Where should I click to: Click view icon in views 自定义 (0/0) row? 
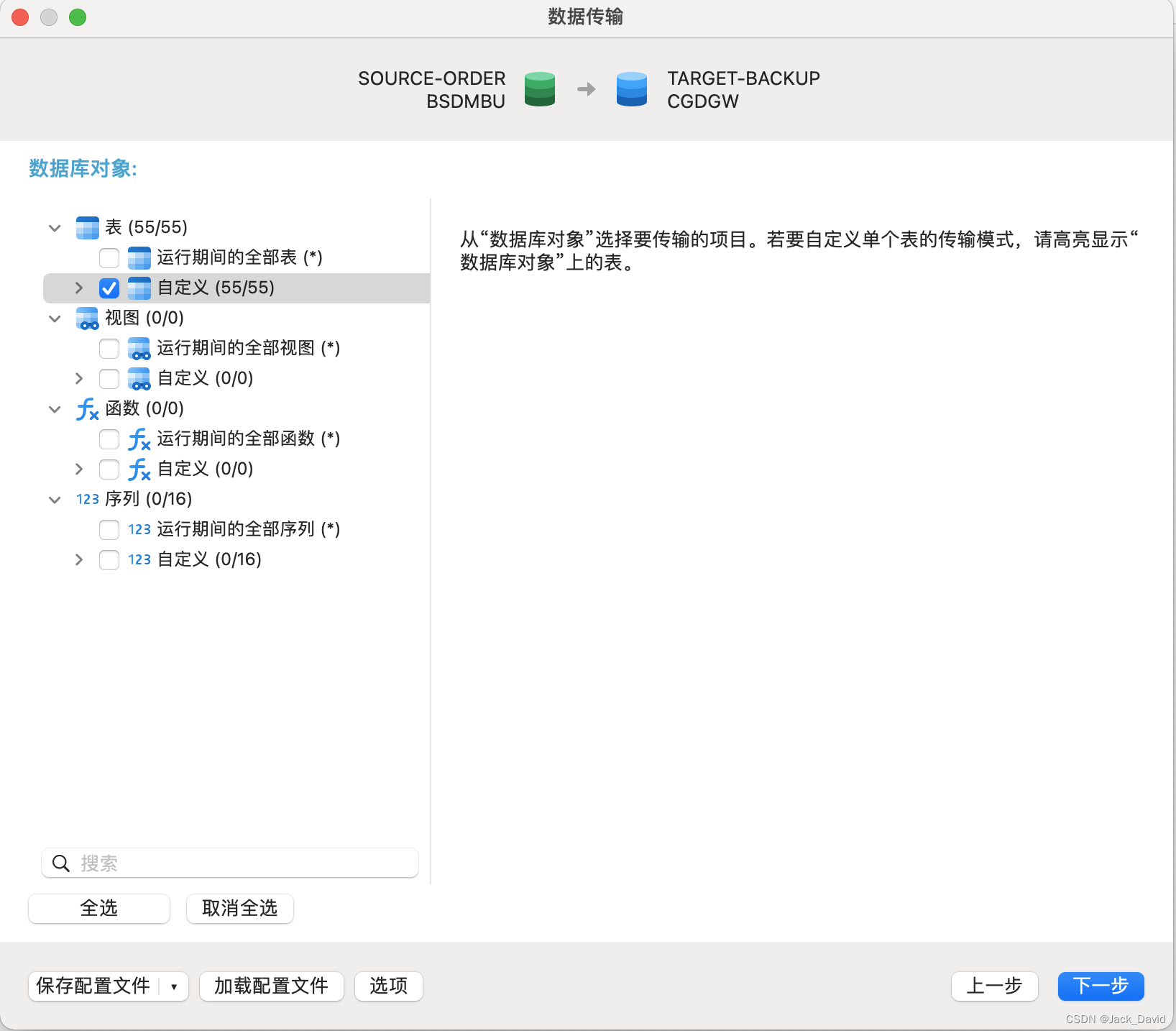click(x=139, y=379)
